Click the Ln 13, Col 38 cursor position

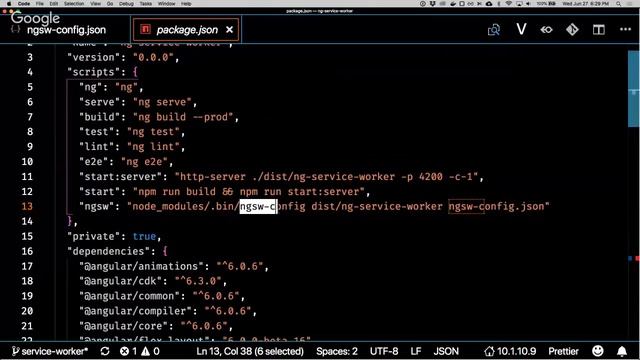click(250, 351)
